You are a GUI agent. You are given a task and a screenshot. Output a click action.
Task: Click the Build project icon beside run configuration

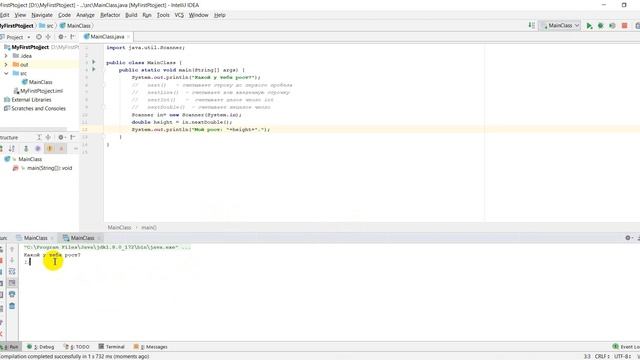pos(531,25)
